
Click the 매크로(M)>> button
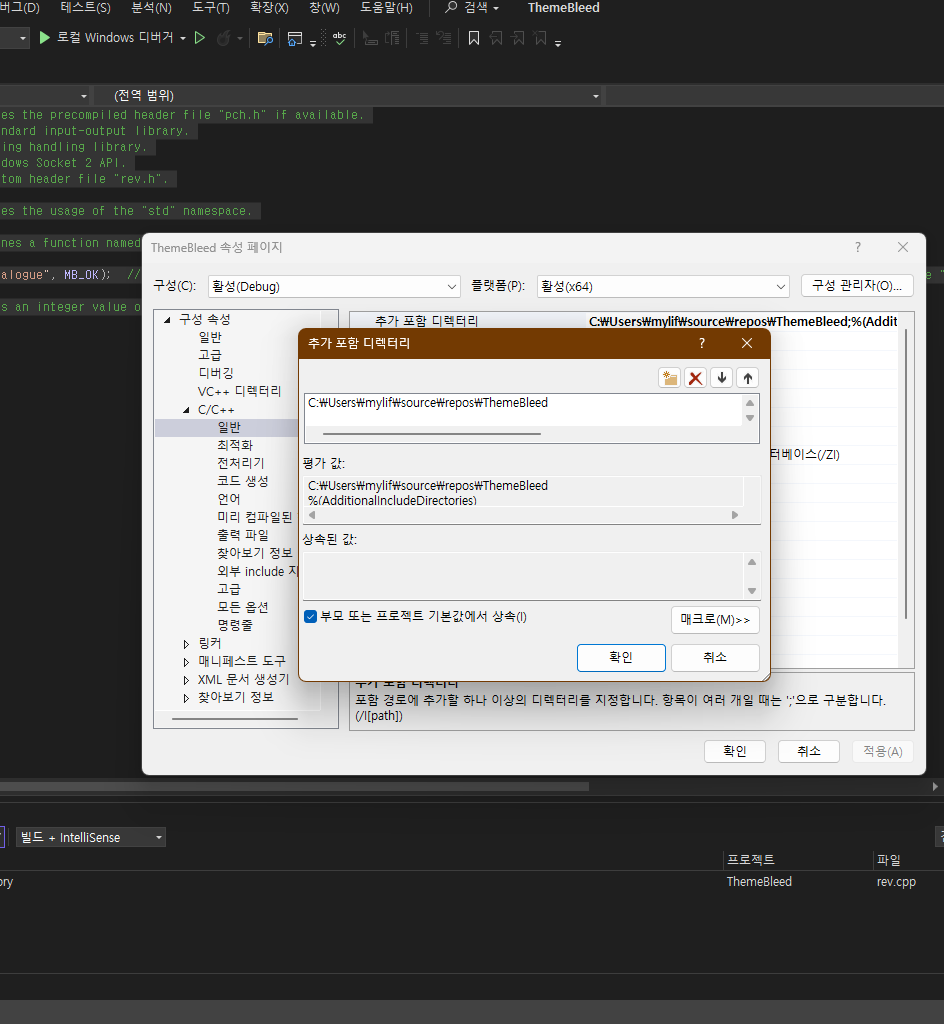click(x=716, y=620)
